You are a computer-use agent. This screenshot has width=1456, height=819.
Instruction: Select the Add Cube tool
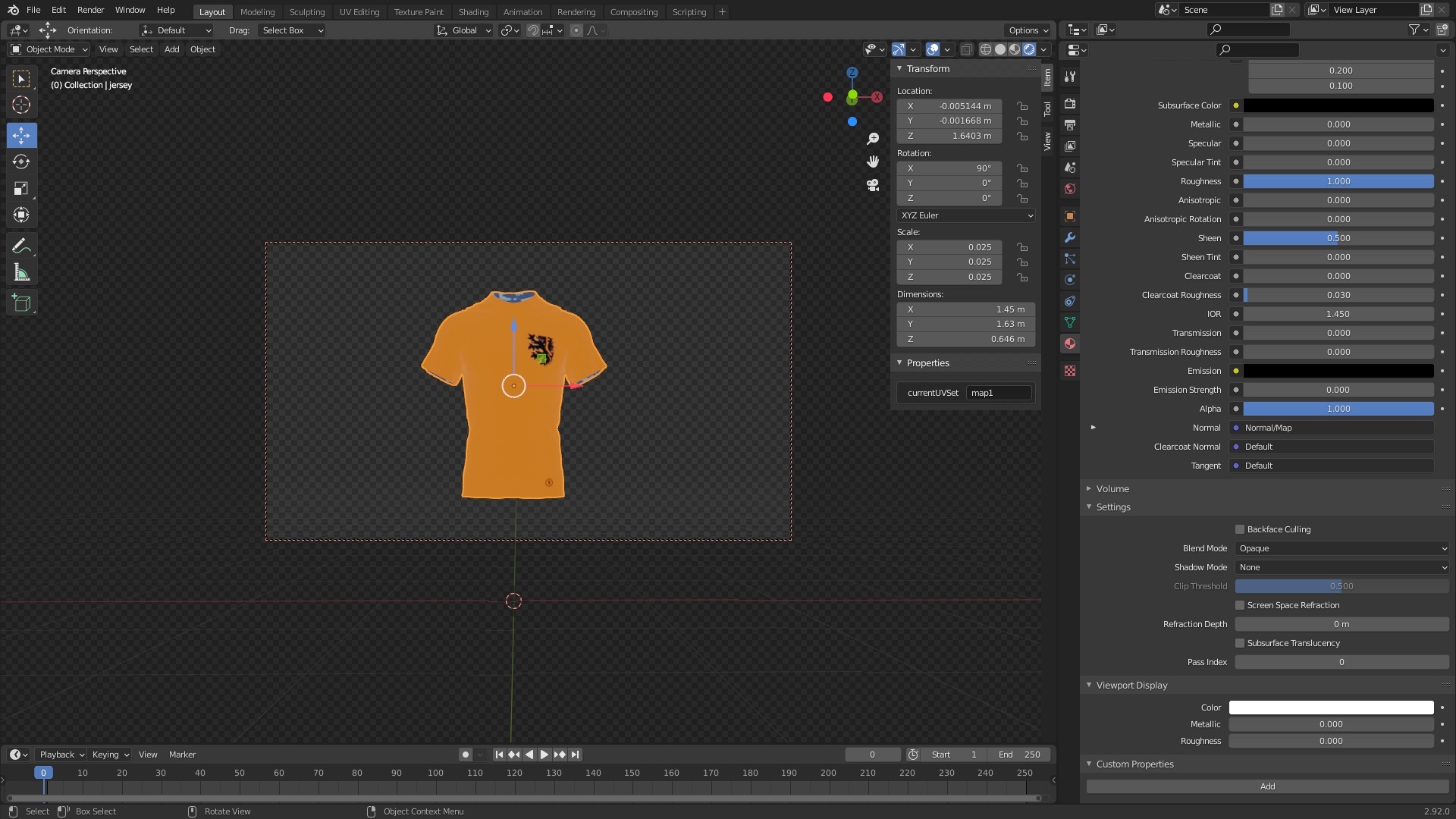(21, 303)
